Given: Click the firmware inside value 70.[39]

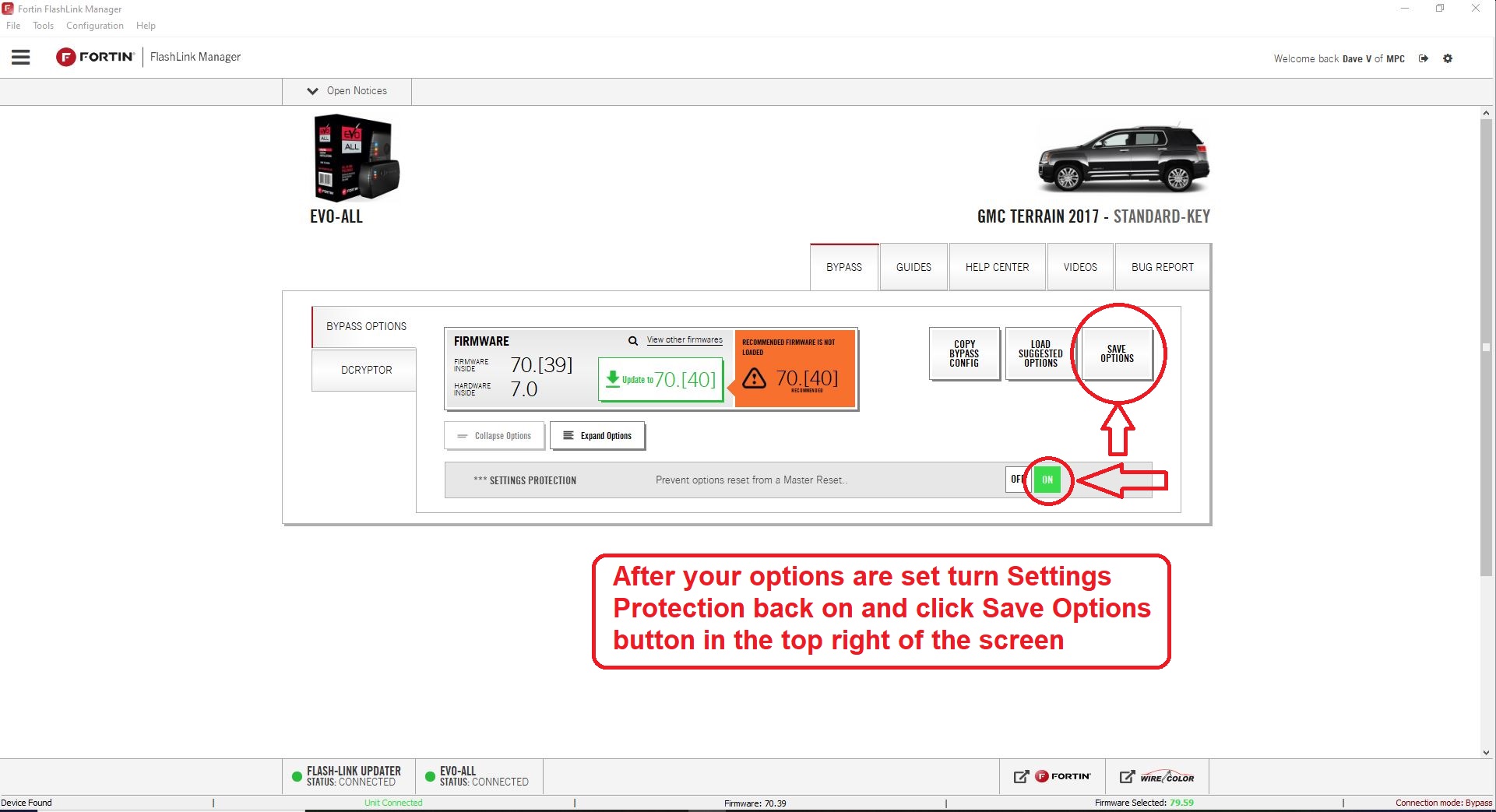Looking at the screenshot, I should (x=541, y=364).
